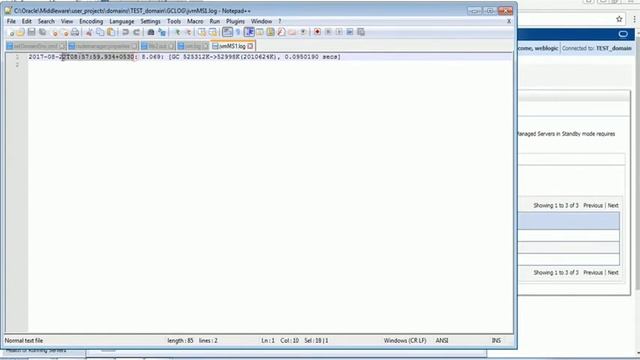Toggle INS insert mode in status bar
This screenshot has width=640, height=360.
pos(496,340)
